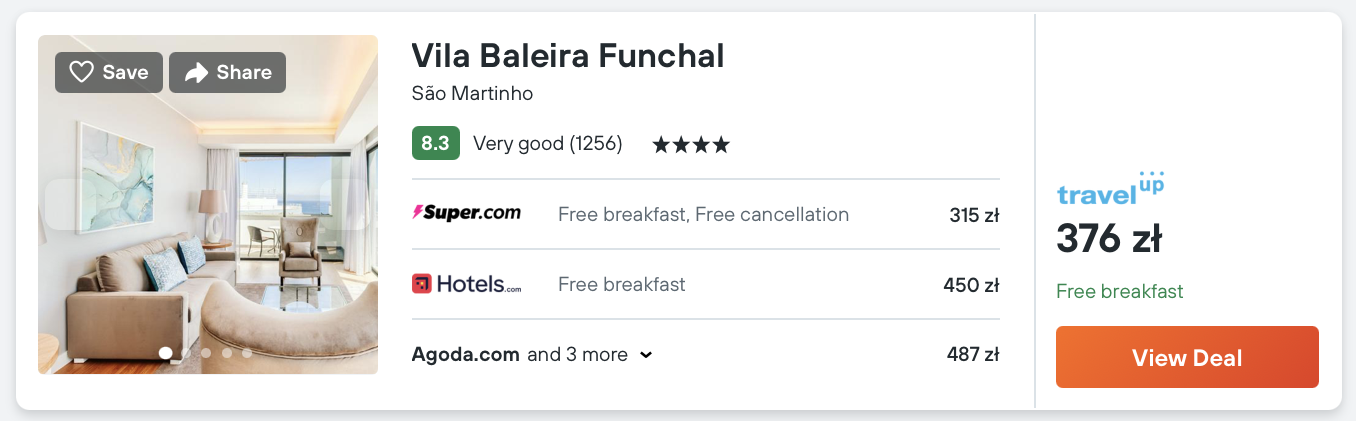
Task: Click the Share arrow icon
Action: click(197, 72)
